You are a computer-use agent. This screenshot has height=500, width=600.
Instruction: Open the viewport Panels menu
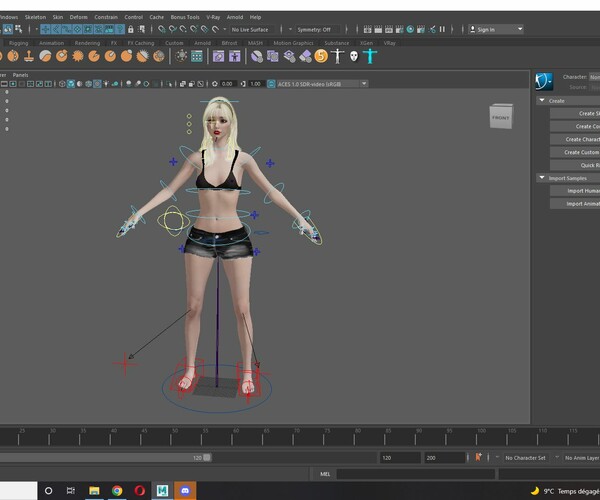click(20, 75)
